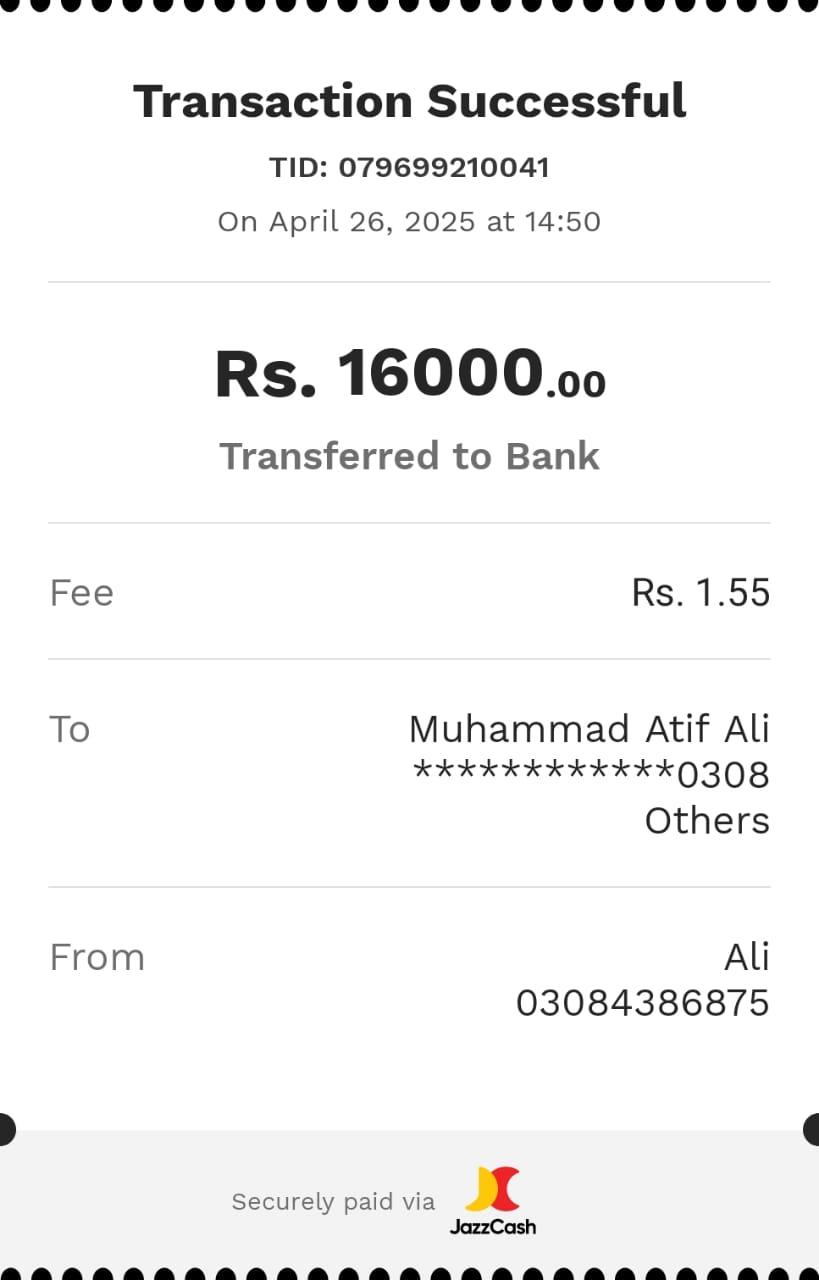Image resolution: width=819 pixels, height=1280 pixels.
Task: Tap the fee value Rs. 1.55
Action: (700, 593)
